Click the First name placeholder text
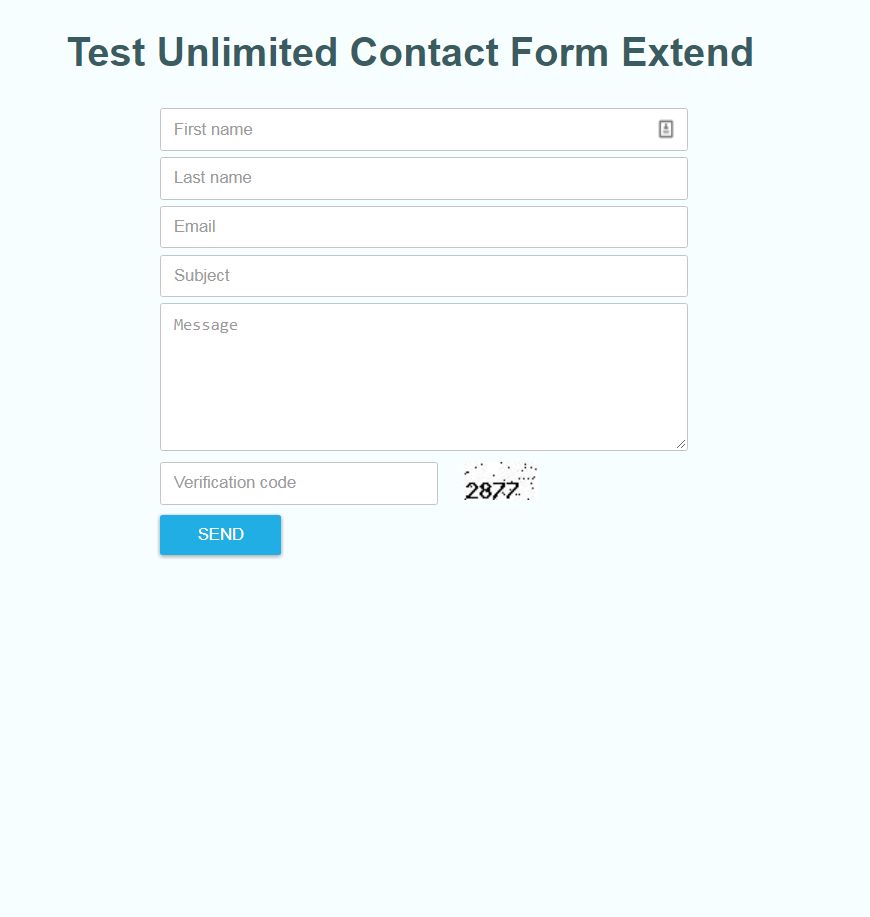The height and width of the screenshot is (917, 870). [x=213, y=129]
